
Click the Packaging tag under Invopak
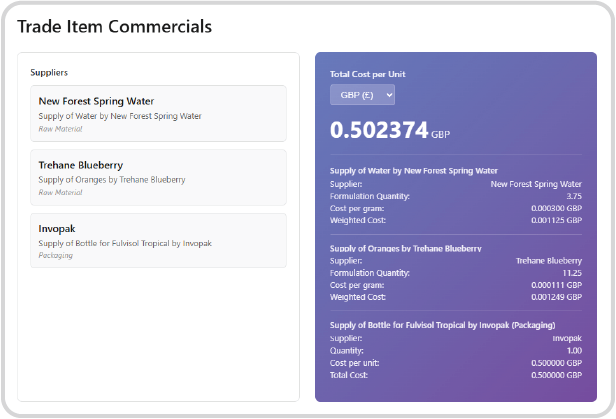pos(56,256)
